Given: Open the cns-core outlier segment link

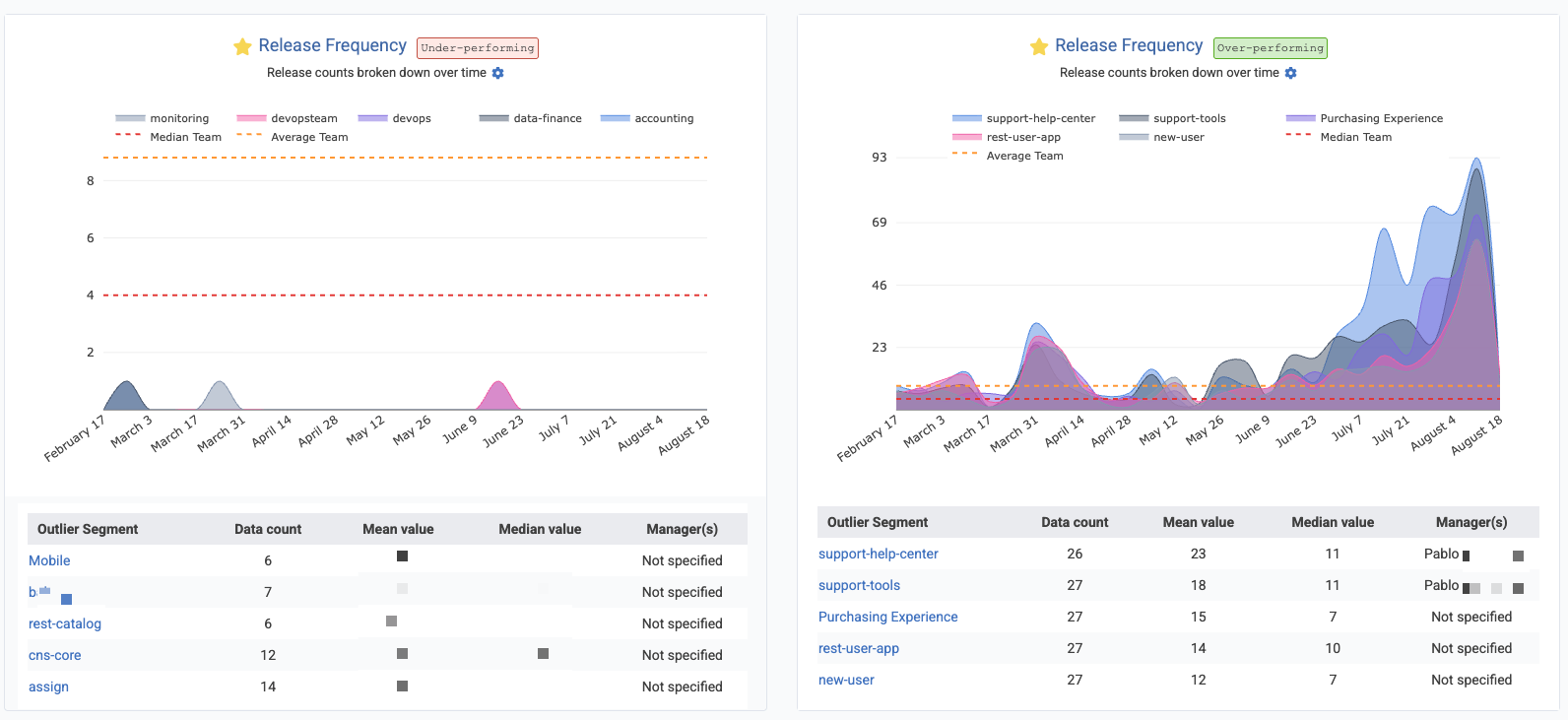Looking at the screenshot, I should [55, 655].
